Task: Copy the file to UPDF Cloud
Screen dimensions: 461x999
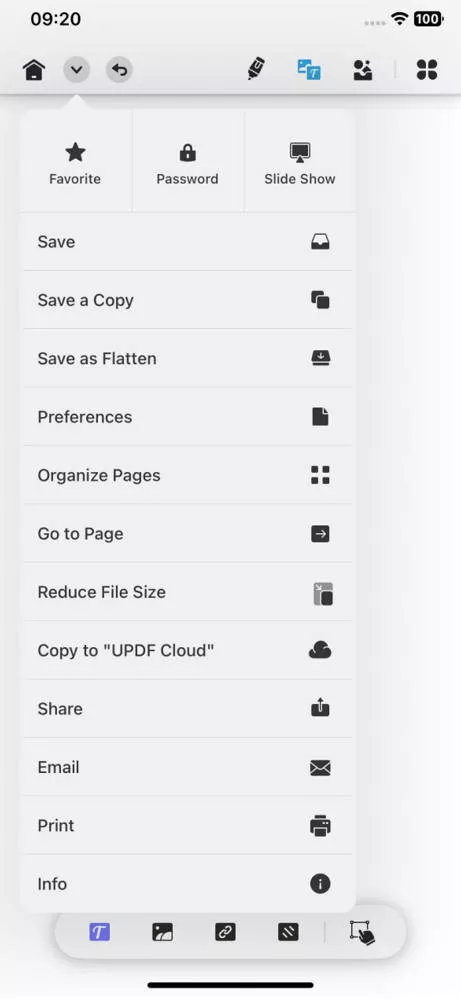Action: (x=187, y=650)
